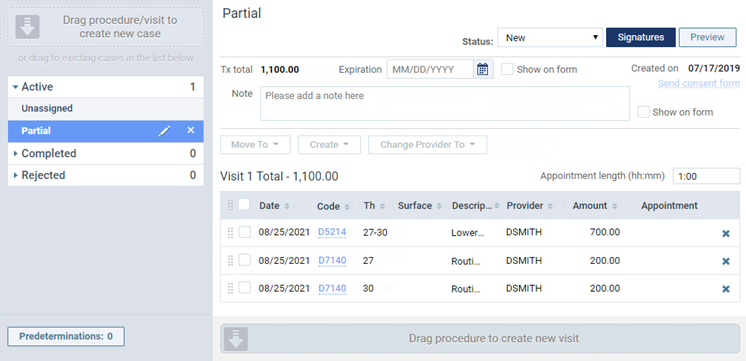Select the Unassigned case item
The width and height of the screenshot is (746, 361).
106,108
